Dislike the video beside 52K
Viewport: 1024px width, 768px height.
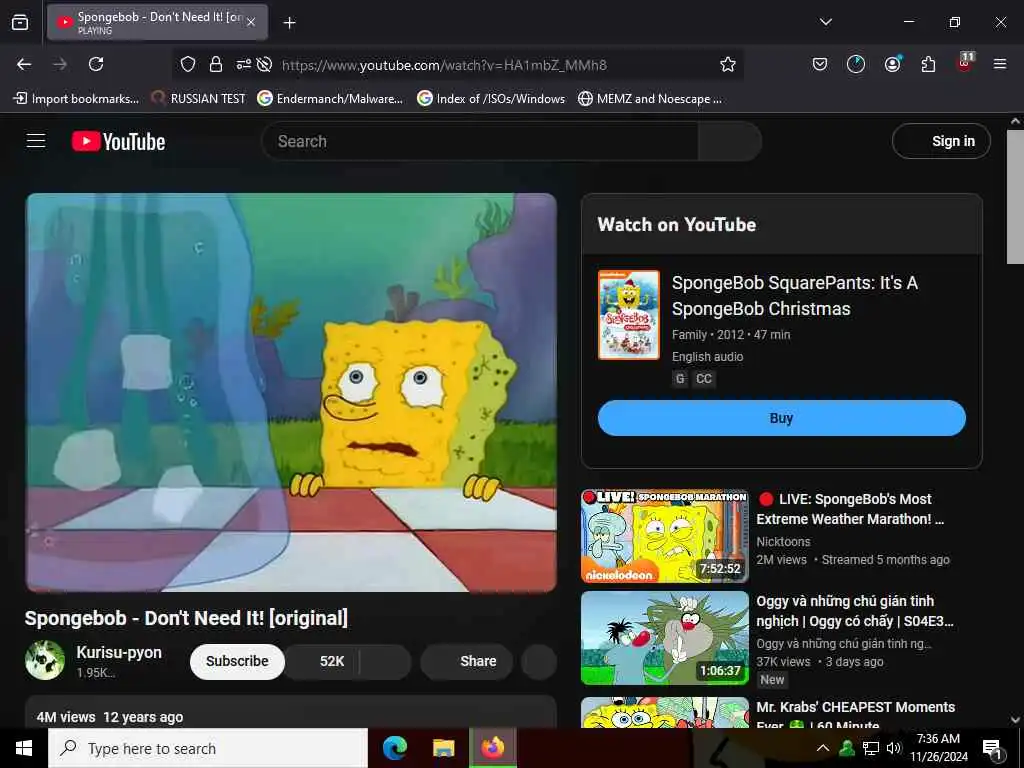[385, 661]
